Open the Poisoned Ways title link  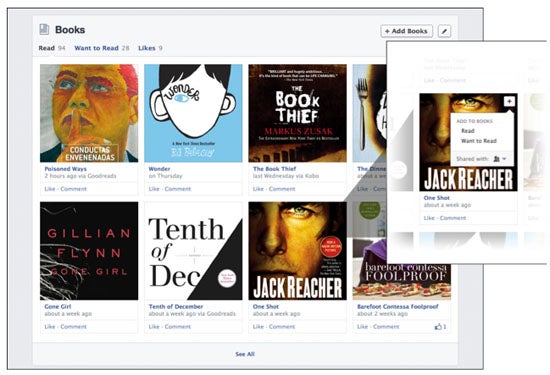click(65, 169)
